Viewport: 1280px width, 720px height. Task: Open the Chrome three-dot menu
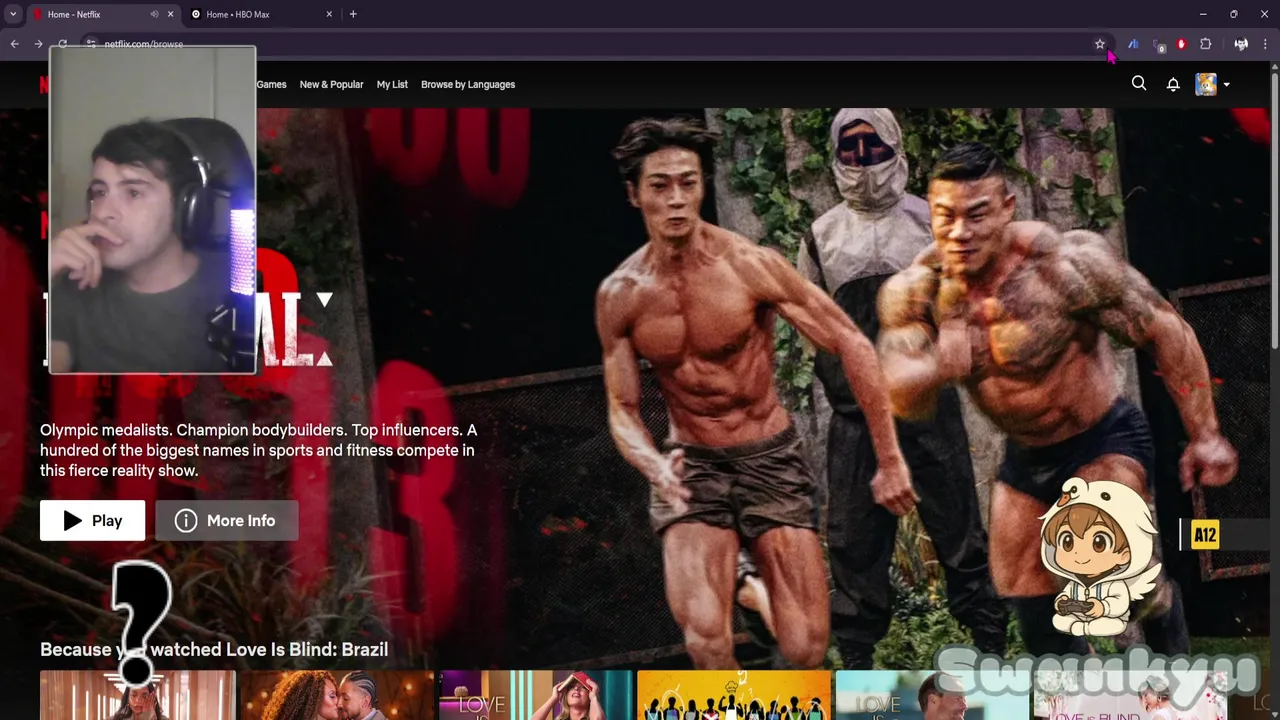(1265, 44)
